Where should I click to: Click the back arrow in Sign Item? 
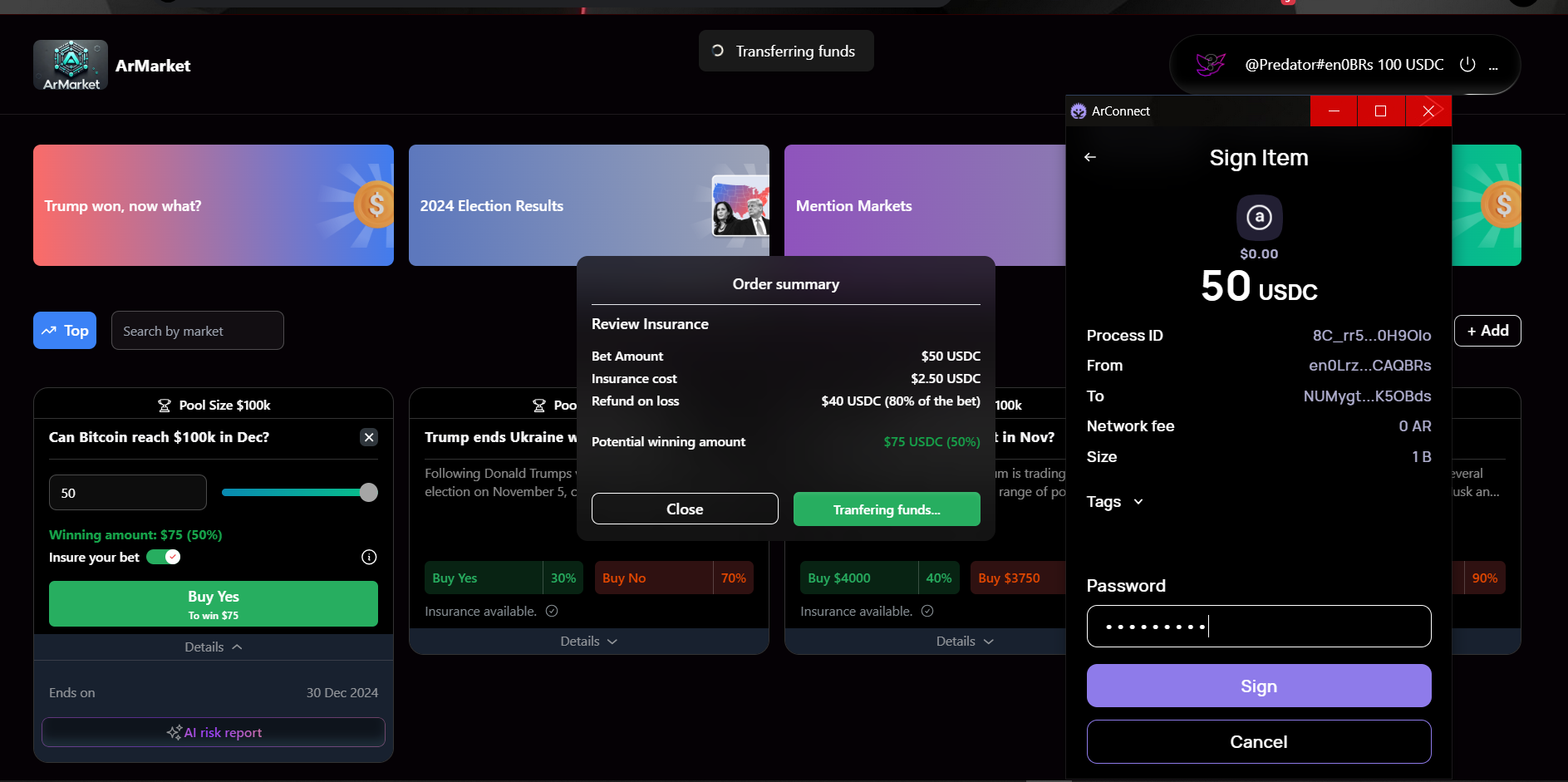click(1090, 157)
